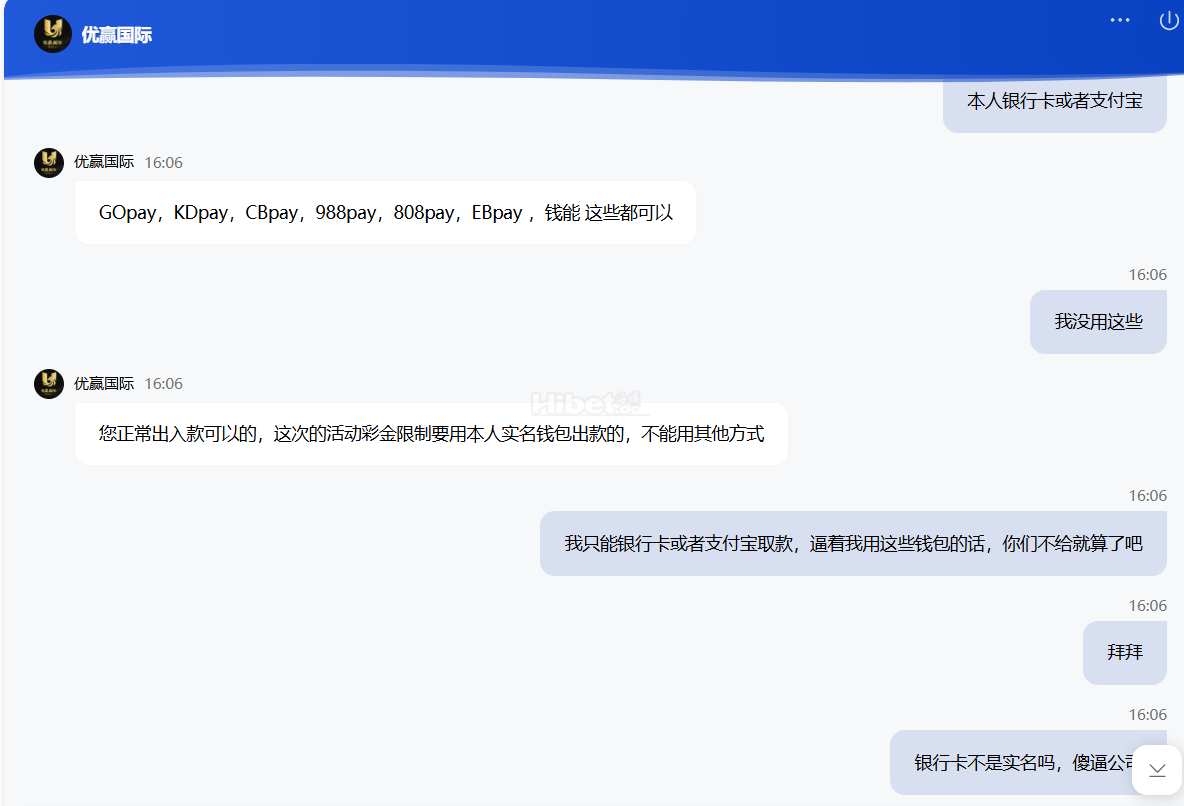Click the 我只能银行卡或者支付宝取款 message
Viewport: 1184px width, 806px height.
click(x=853, y=544)
